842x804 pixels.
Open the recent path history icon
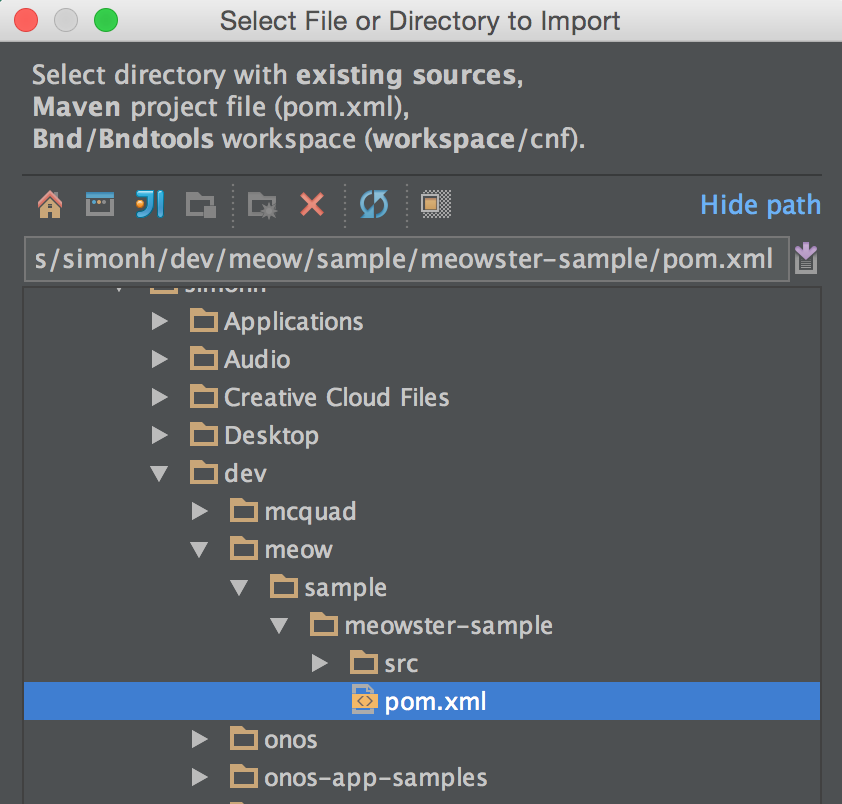click(806, 260)
